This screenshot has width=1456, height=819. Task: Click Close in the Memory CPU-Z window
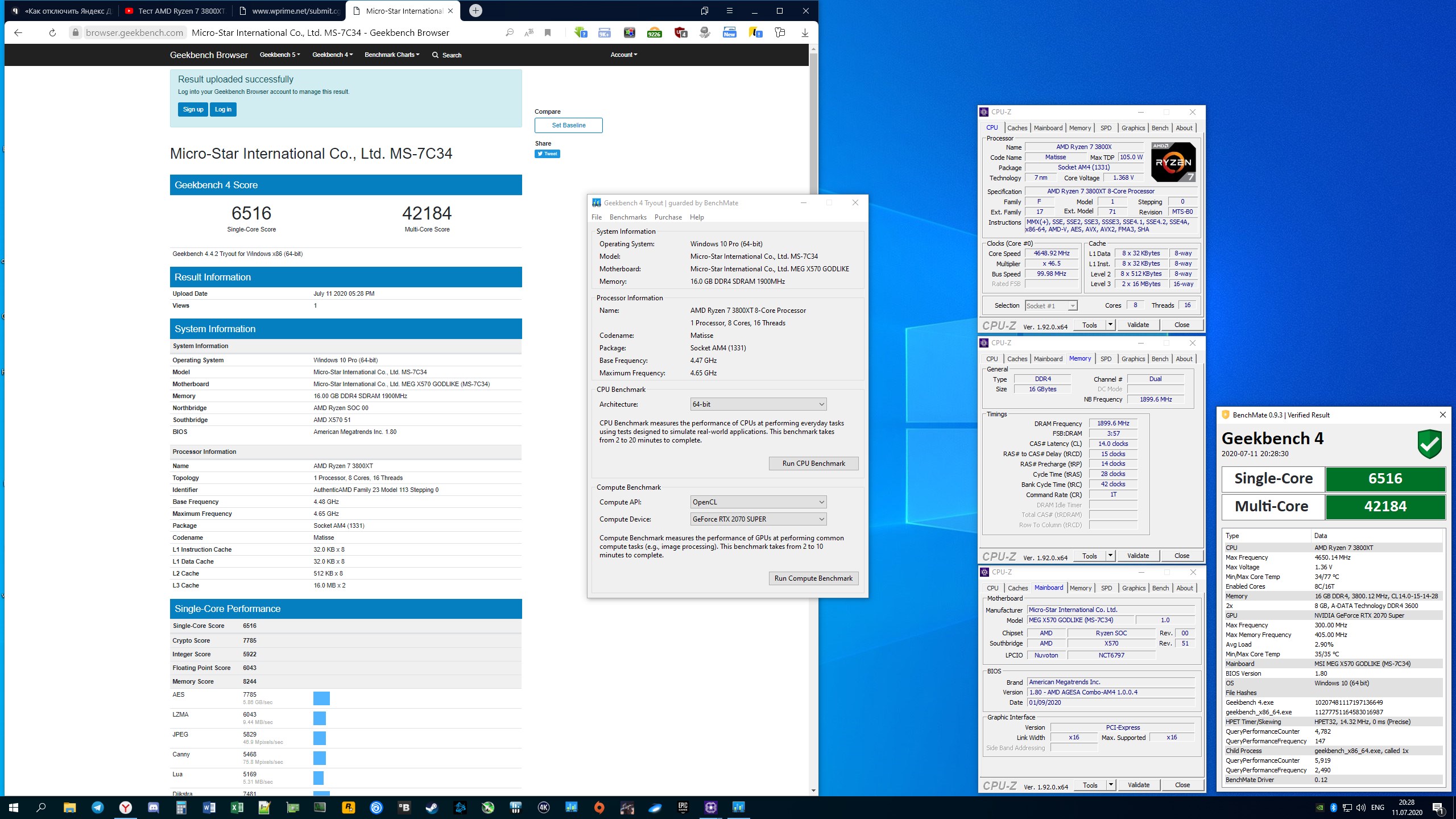click(1182, 556)
